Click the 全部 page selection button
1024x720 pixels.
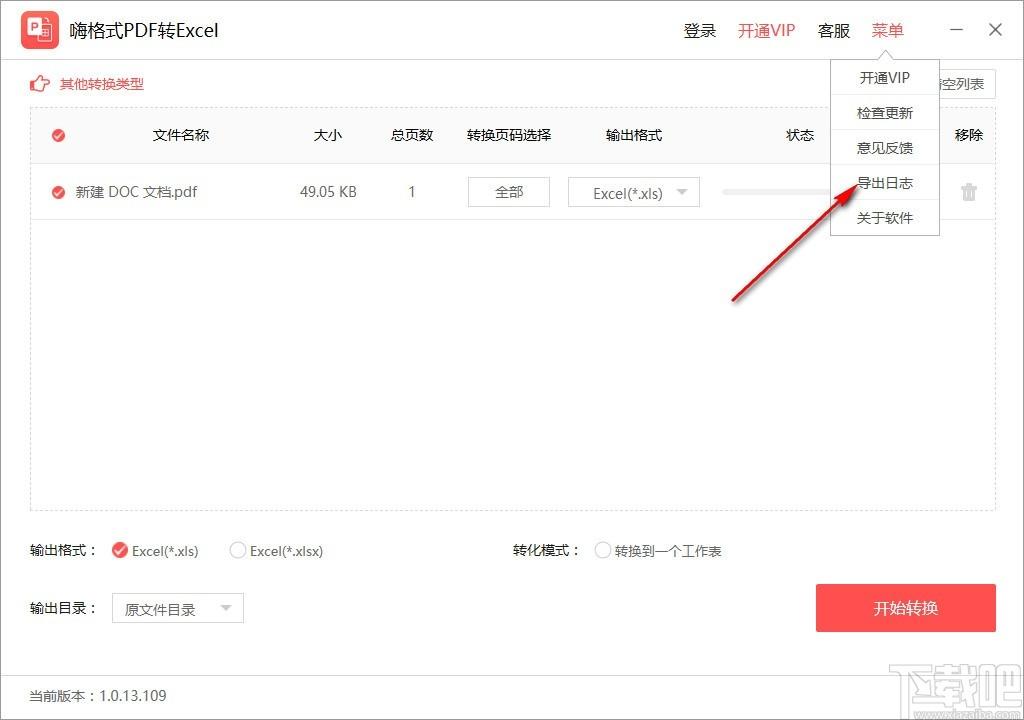pos(509,192)
